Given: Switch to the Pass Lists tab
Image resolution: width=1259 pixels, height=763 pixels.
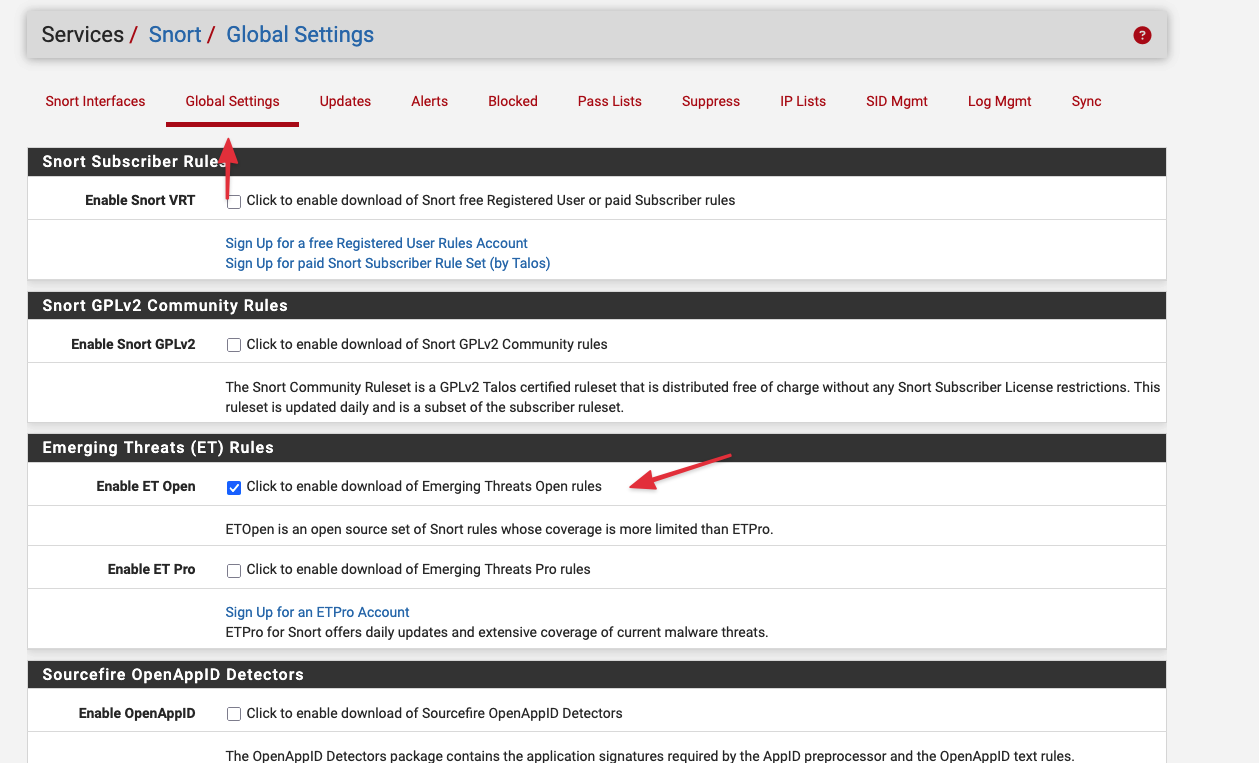Looking at the screenshot, I should click(609, 101).
